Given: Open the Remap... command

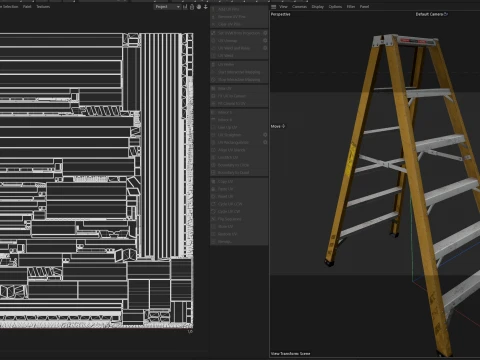Looking at the screenshot, I should pyautogui.click(x=239, y=241).
